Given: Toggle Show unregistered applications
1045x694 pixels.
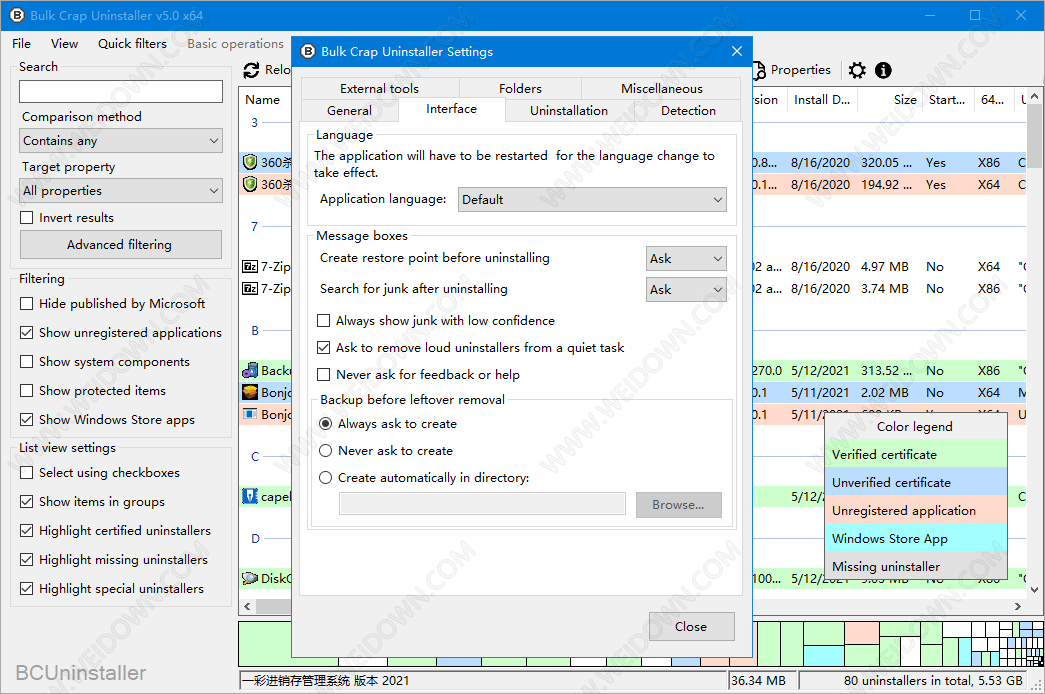Looking at the screenshot, I should tap(27, 332).
